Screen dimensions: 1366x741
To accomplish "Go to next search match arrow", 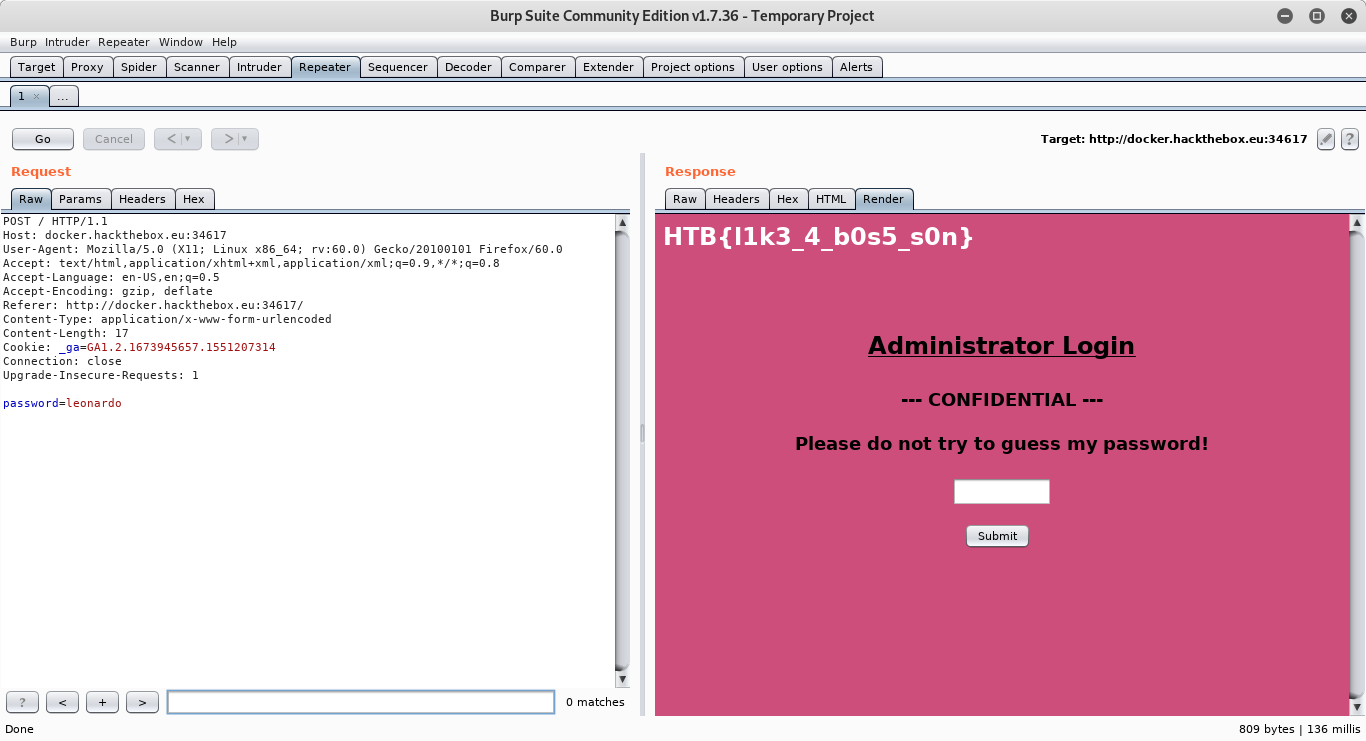I will point(142,702).
